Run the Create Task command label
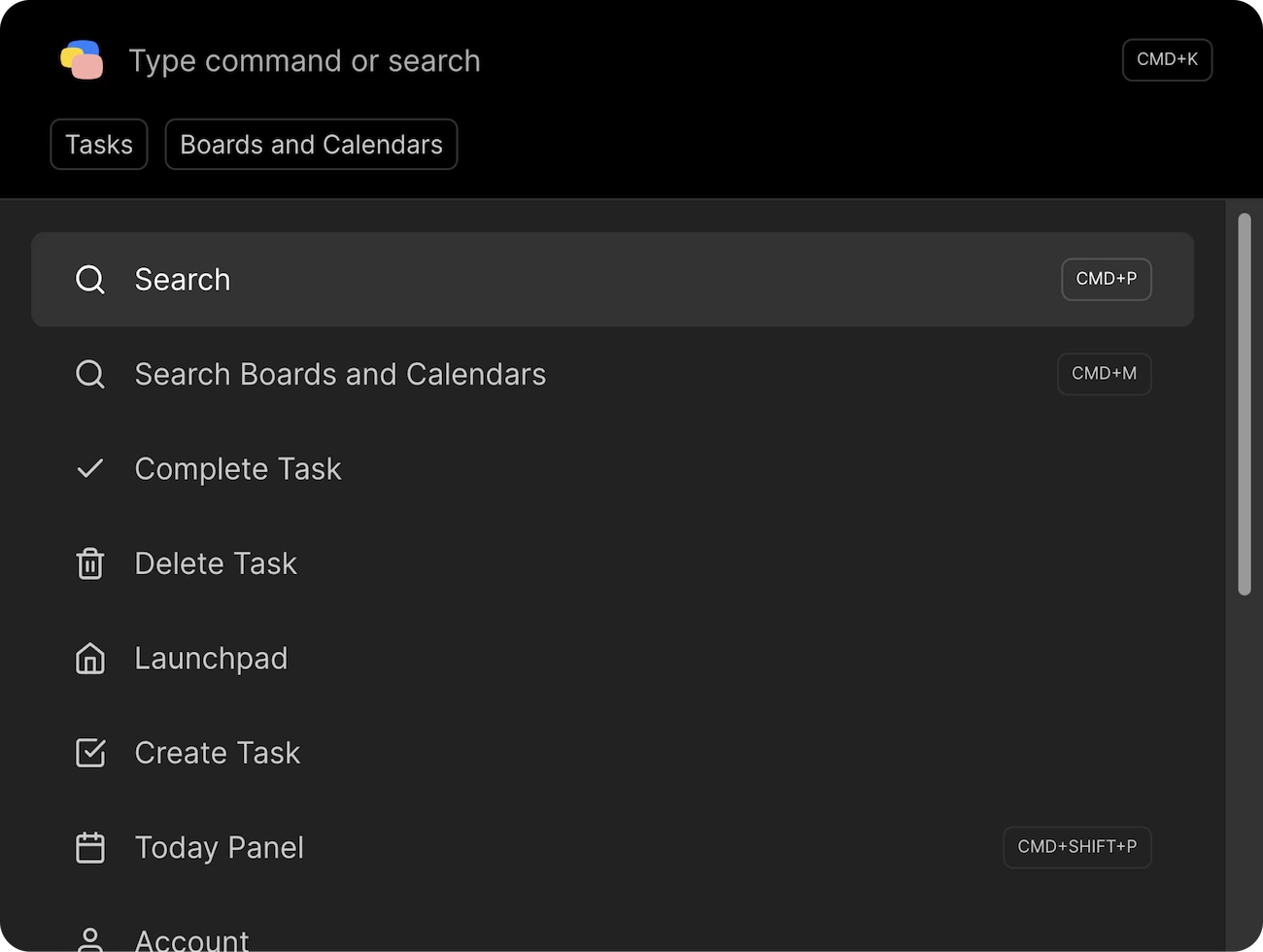The width and height of the screenshot is (1263, 952). pos(218,753)
